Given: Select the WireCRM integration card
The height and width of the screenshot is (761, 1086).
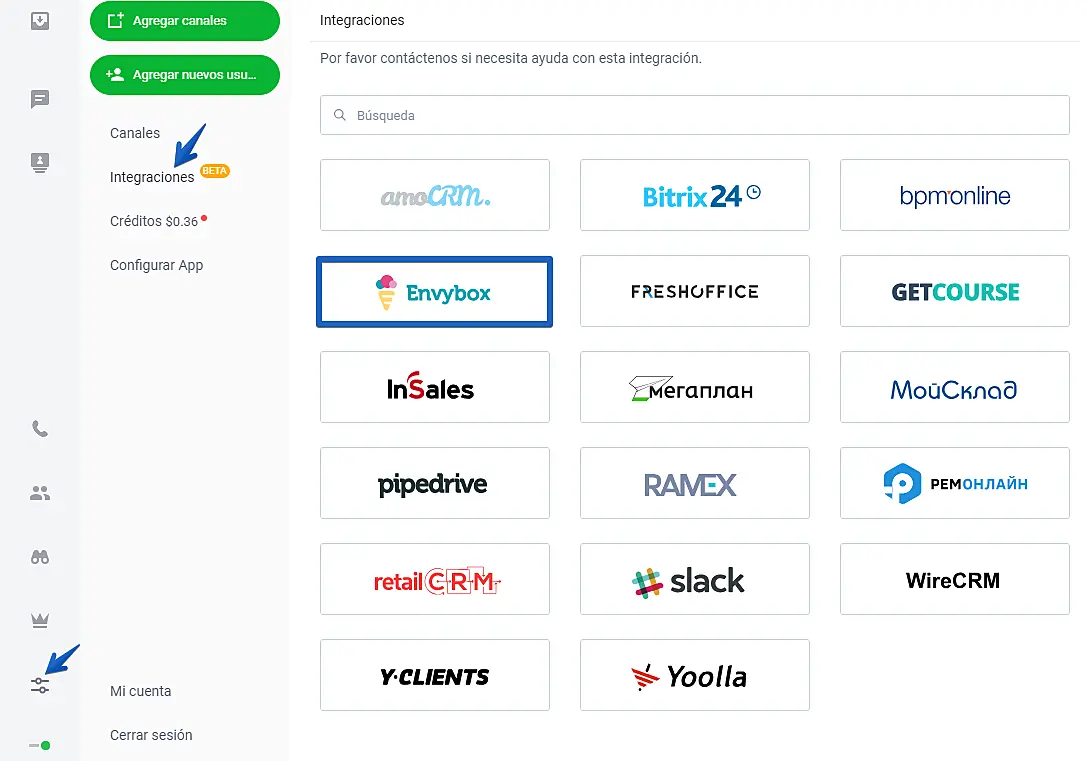Looking at the screenshot, I should click(x=955, y=579).
